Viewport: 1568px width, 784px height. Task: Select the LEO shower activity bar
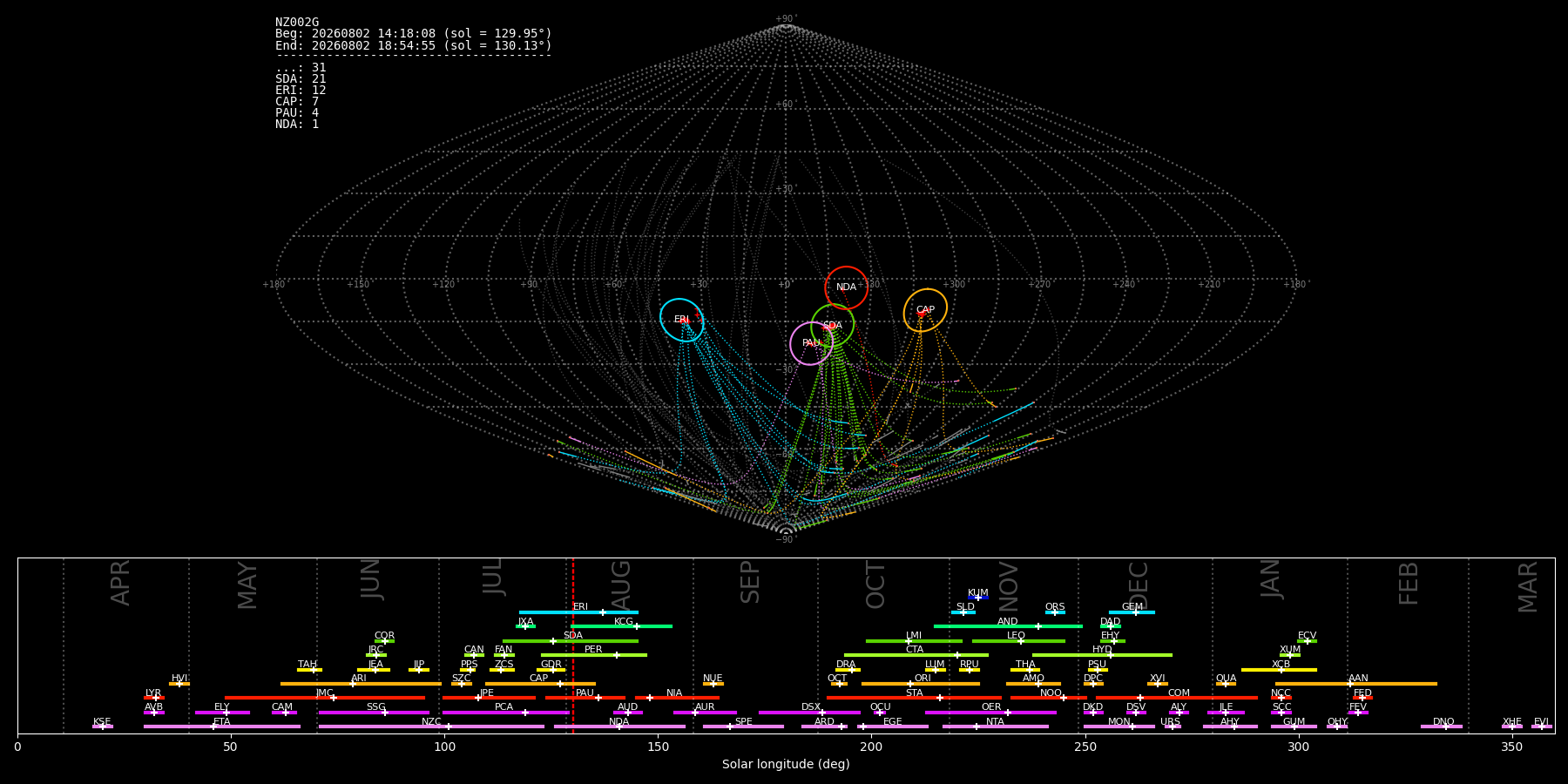[x=1018, y=641]
